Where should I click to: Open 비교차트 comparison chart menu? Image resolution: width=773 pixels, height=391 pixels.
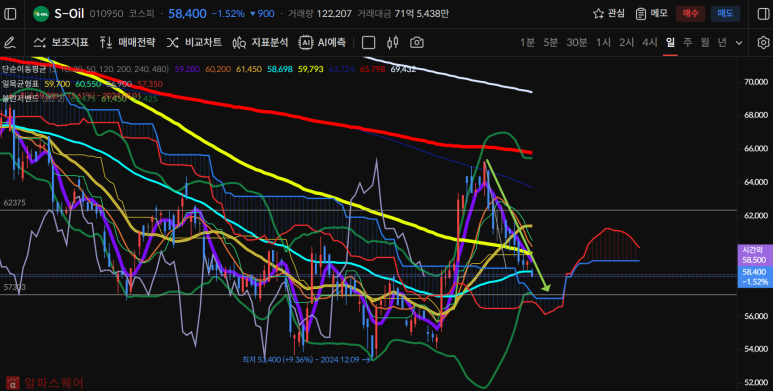[x=194, y=42]
